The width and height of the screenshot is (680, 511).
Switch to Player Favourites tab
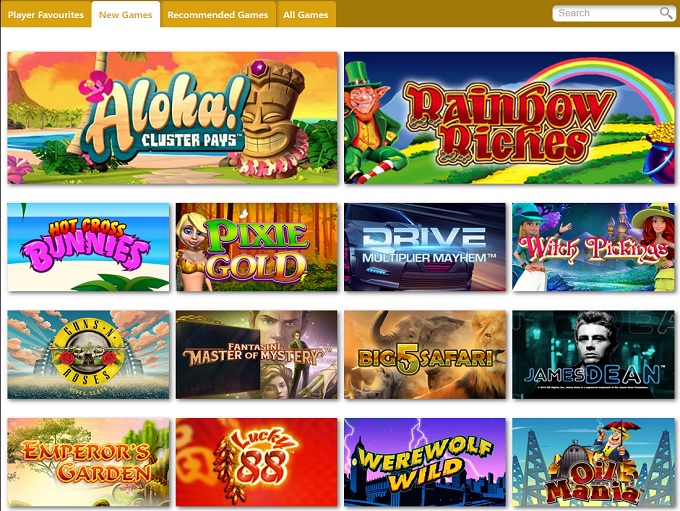point(46,15)
